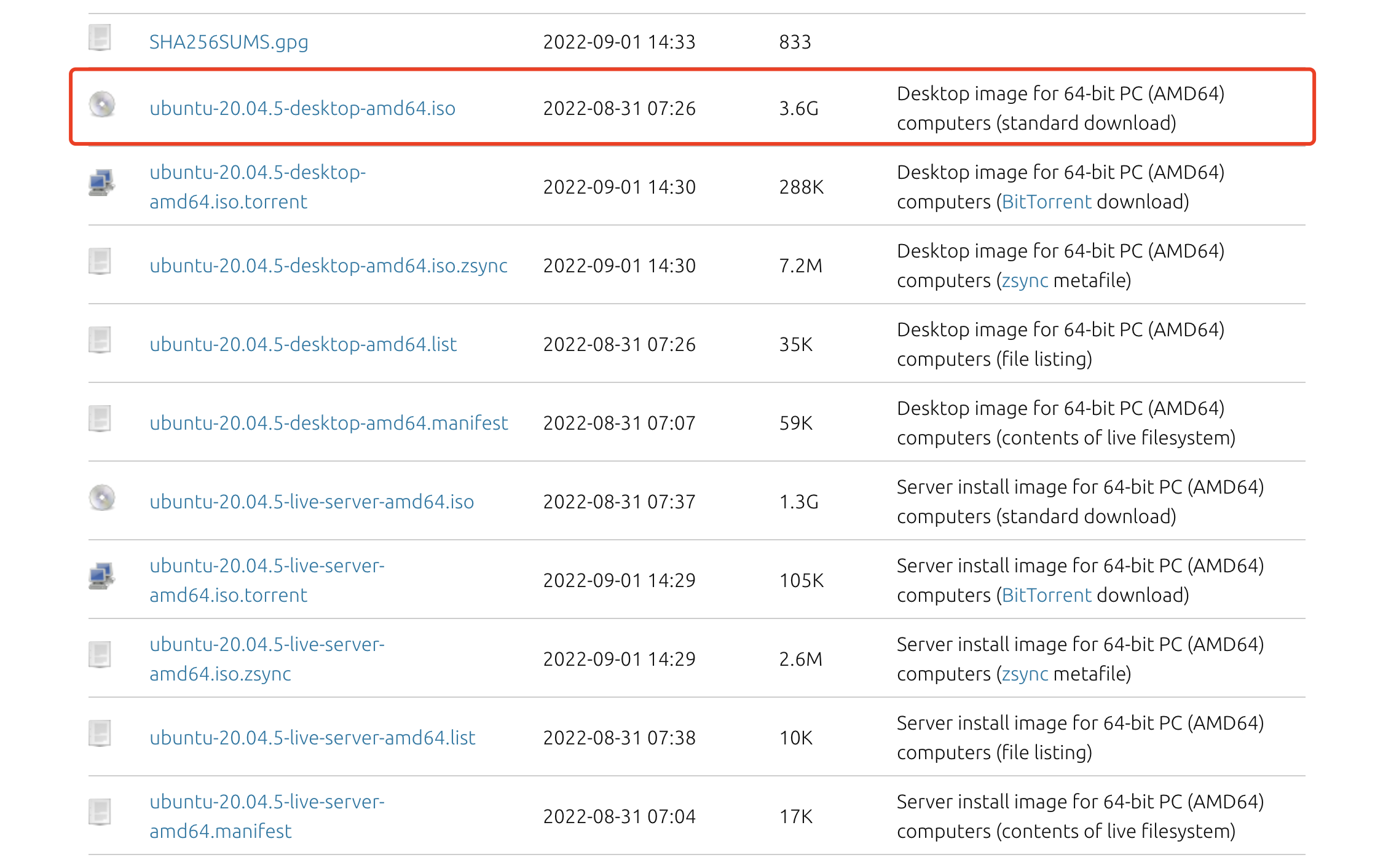Click the file icon beside SHA256SUMS.gpg
The image size is (1383, 868).
click(x=100, y=37)
